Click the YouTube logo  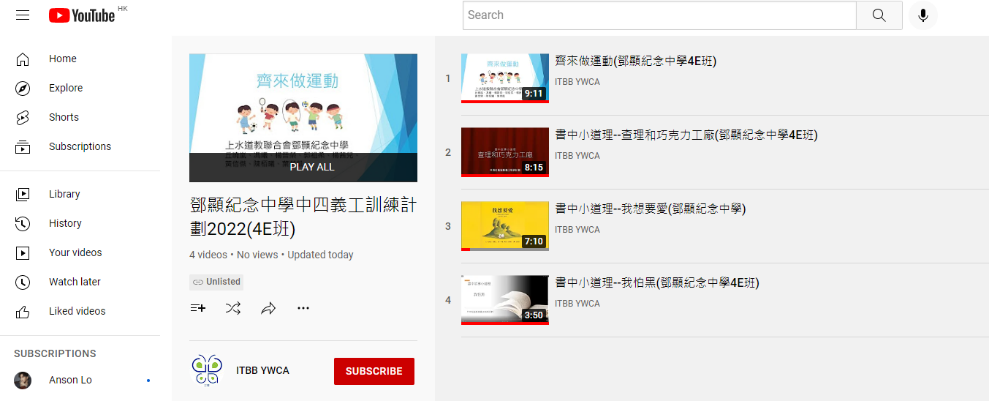pyautogui.click(x=82, y=15)
